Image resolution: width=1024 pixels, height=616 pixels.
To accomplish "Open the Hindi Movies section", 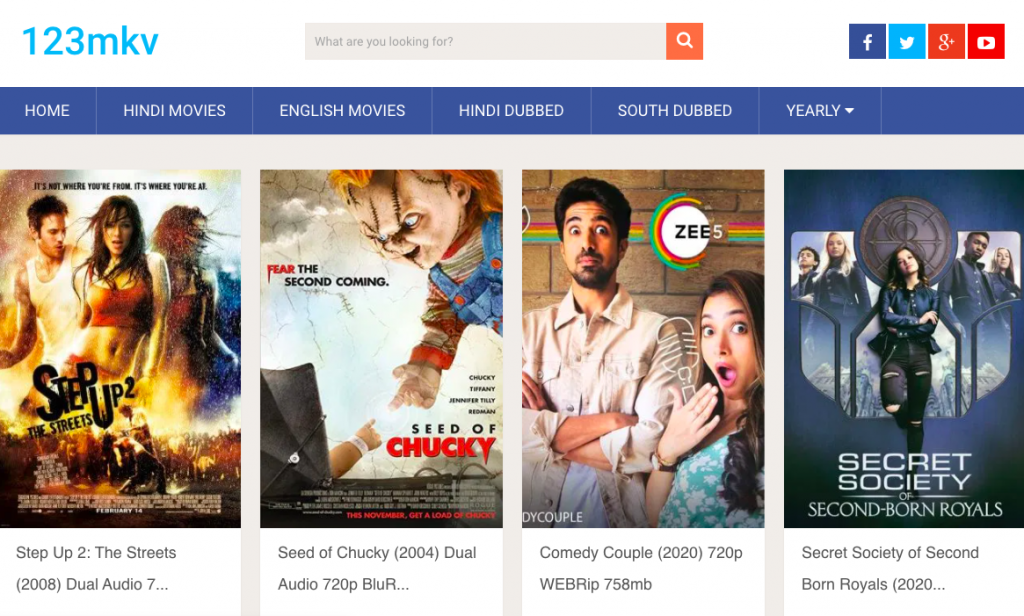I will [174, 111].
